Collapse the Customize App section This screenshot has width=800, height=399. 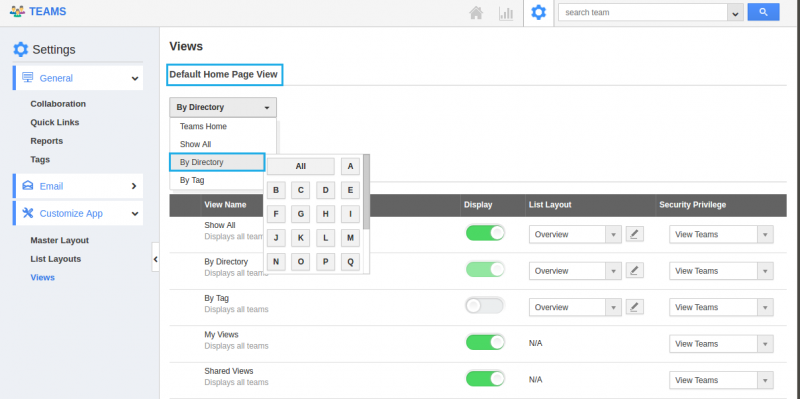tap(135, 214)
